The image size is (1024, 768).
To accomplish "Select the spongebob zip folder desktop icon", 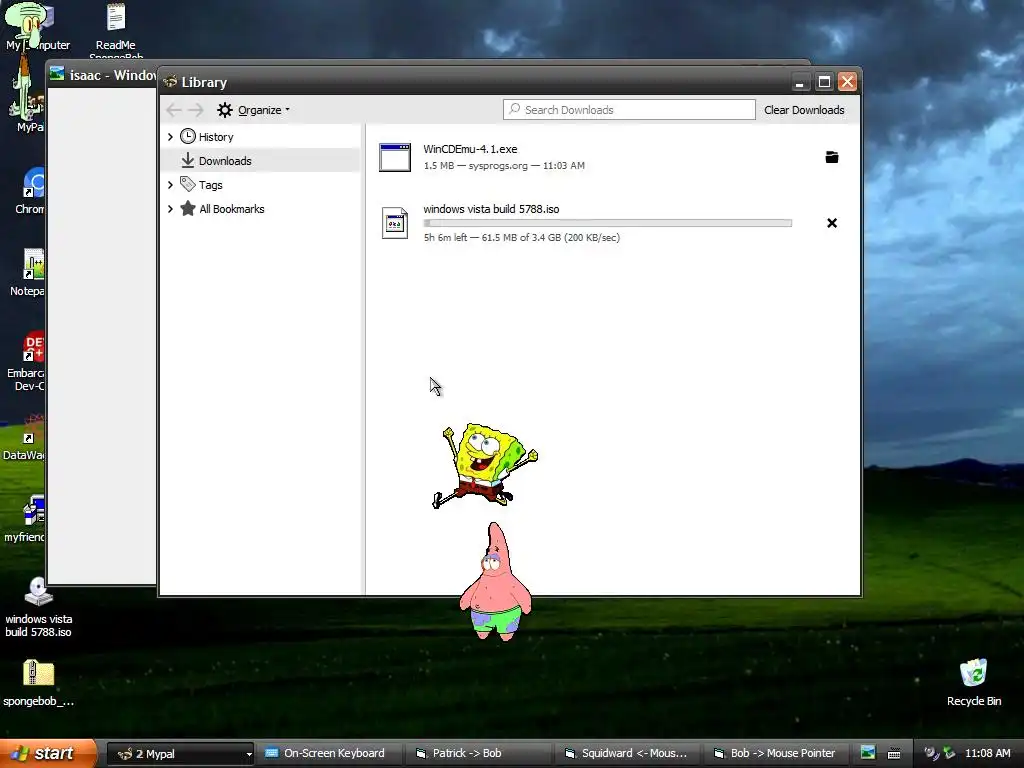I will click(x=39, y=682).
